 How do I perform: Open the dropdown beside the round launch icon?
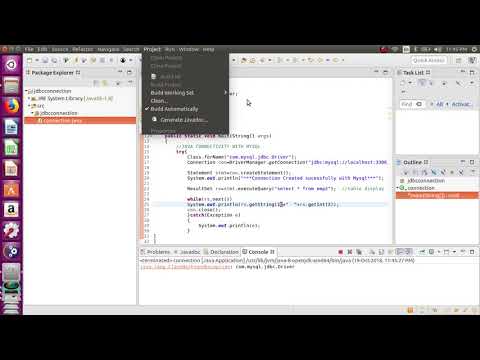pyautogui.click(x=131, y=60)
